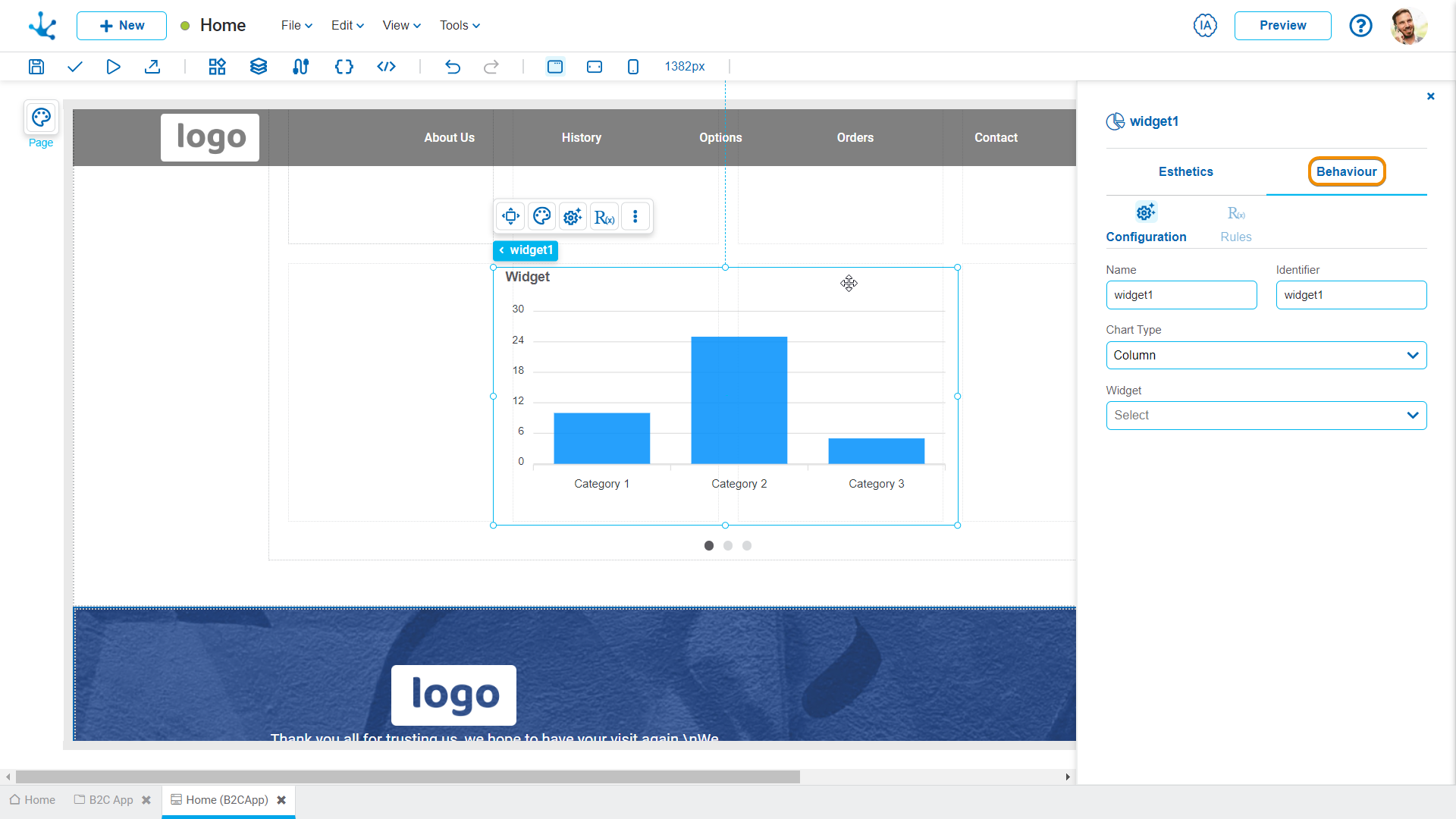Expand the more options menu in widget toolbar
The height and width of the screenshot is (819, 1456).
click(x=635, y=216)
